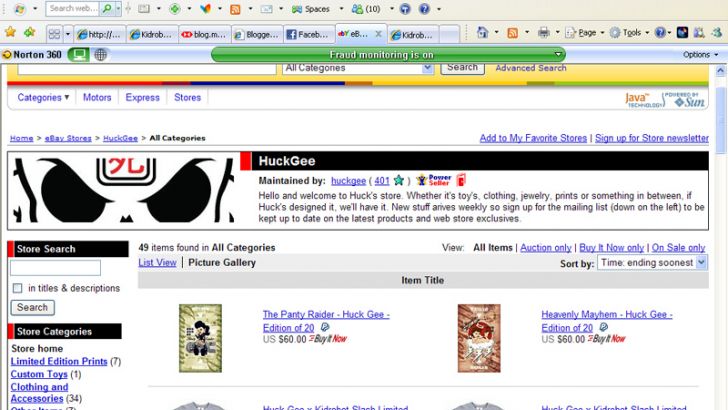Open Custom Toys category
Viewport: 728px width, 410px height.
point(39,374)
